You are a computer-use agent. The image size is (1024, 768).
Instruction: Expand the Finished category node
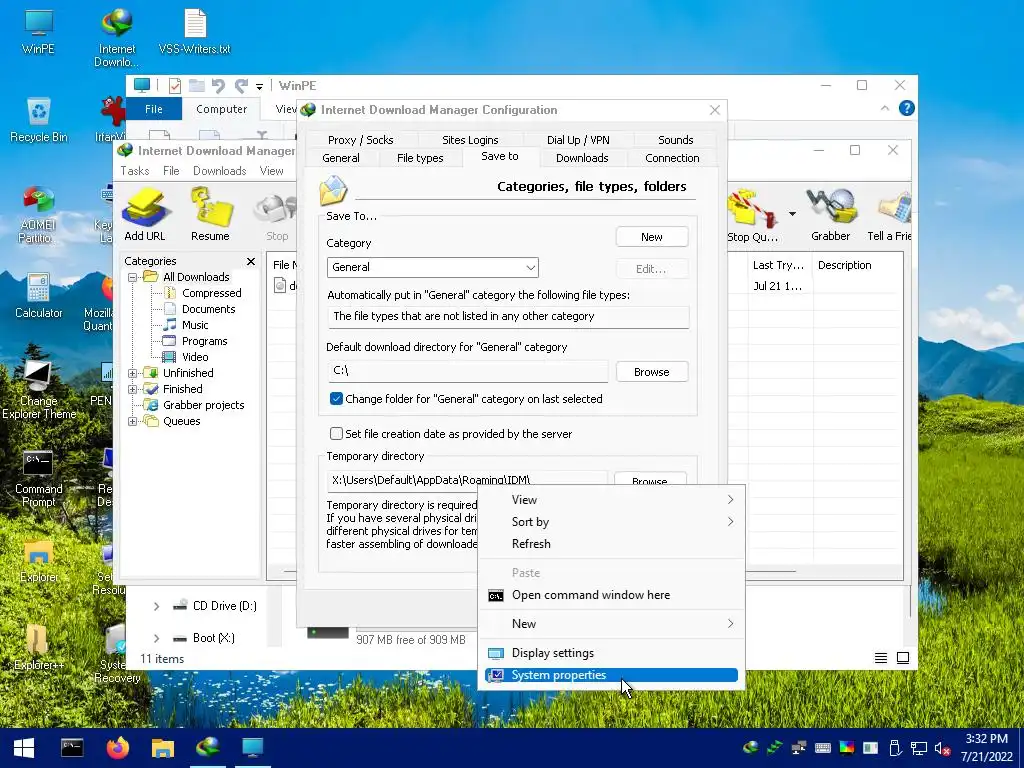tap(133, 389)
